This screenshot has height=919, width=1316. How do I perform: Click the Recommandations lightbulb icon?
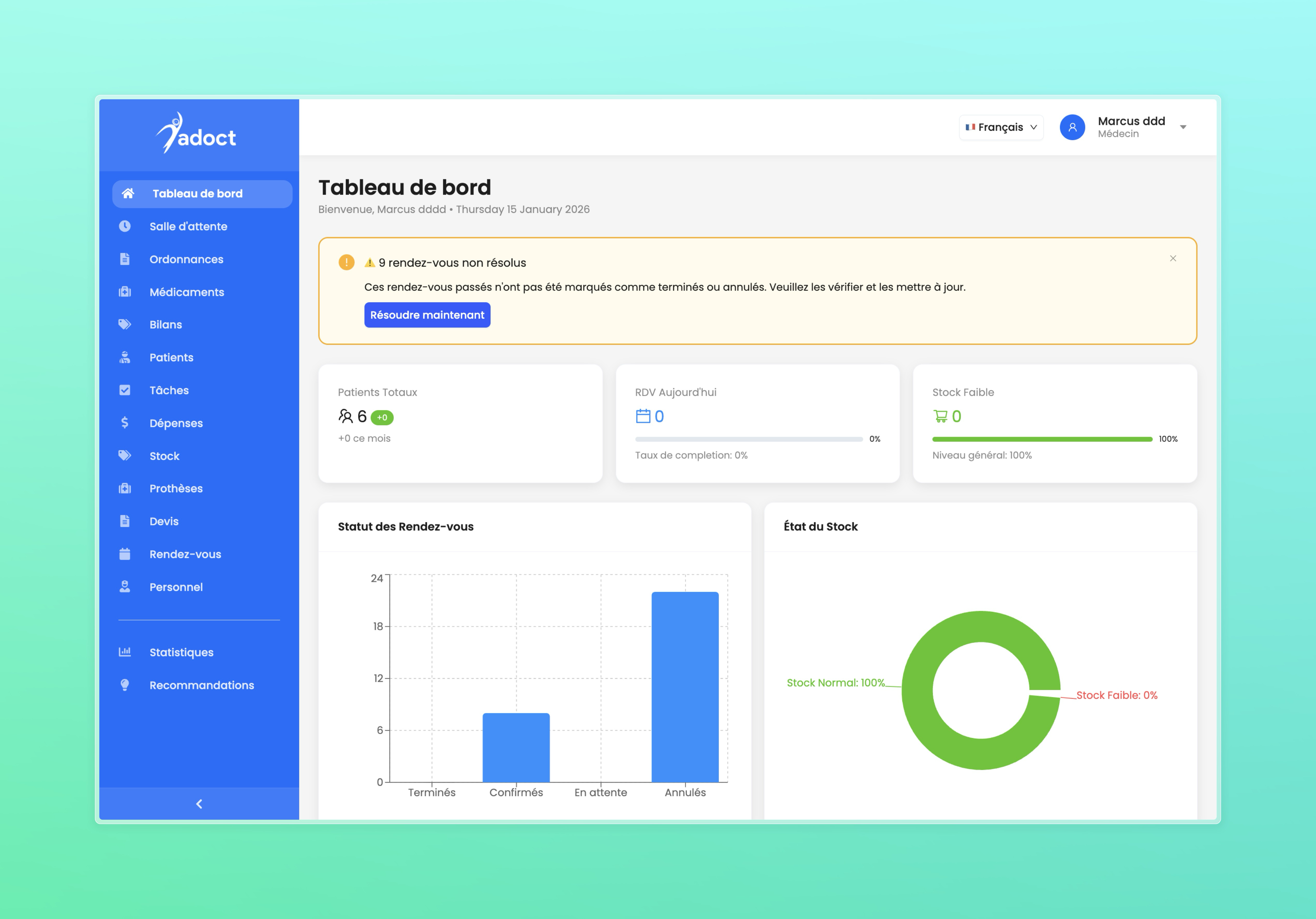point(125,685)
